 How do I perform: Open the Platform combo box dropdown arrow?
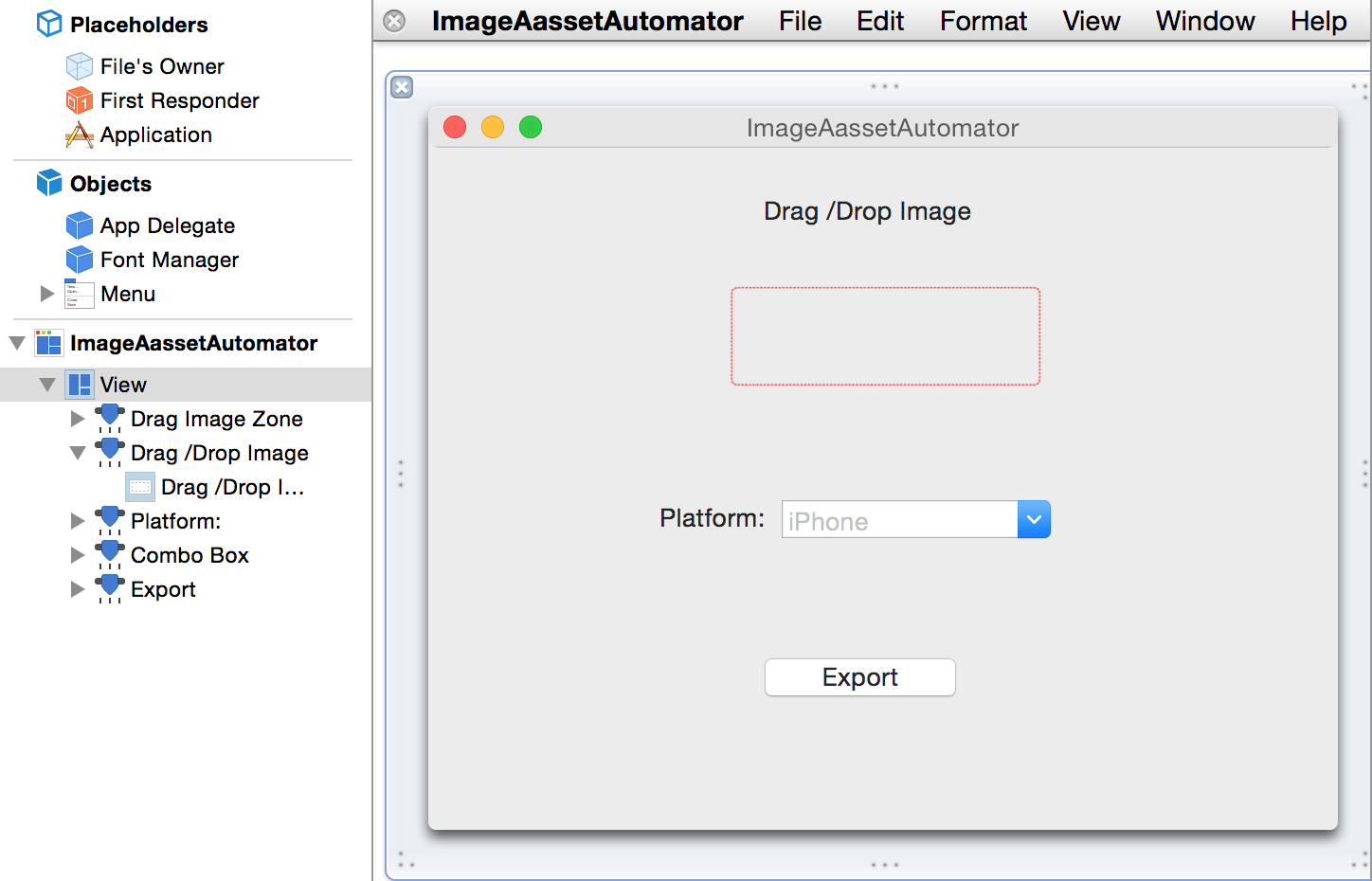pyautogui.click(x=1034, y=518)
